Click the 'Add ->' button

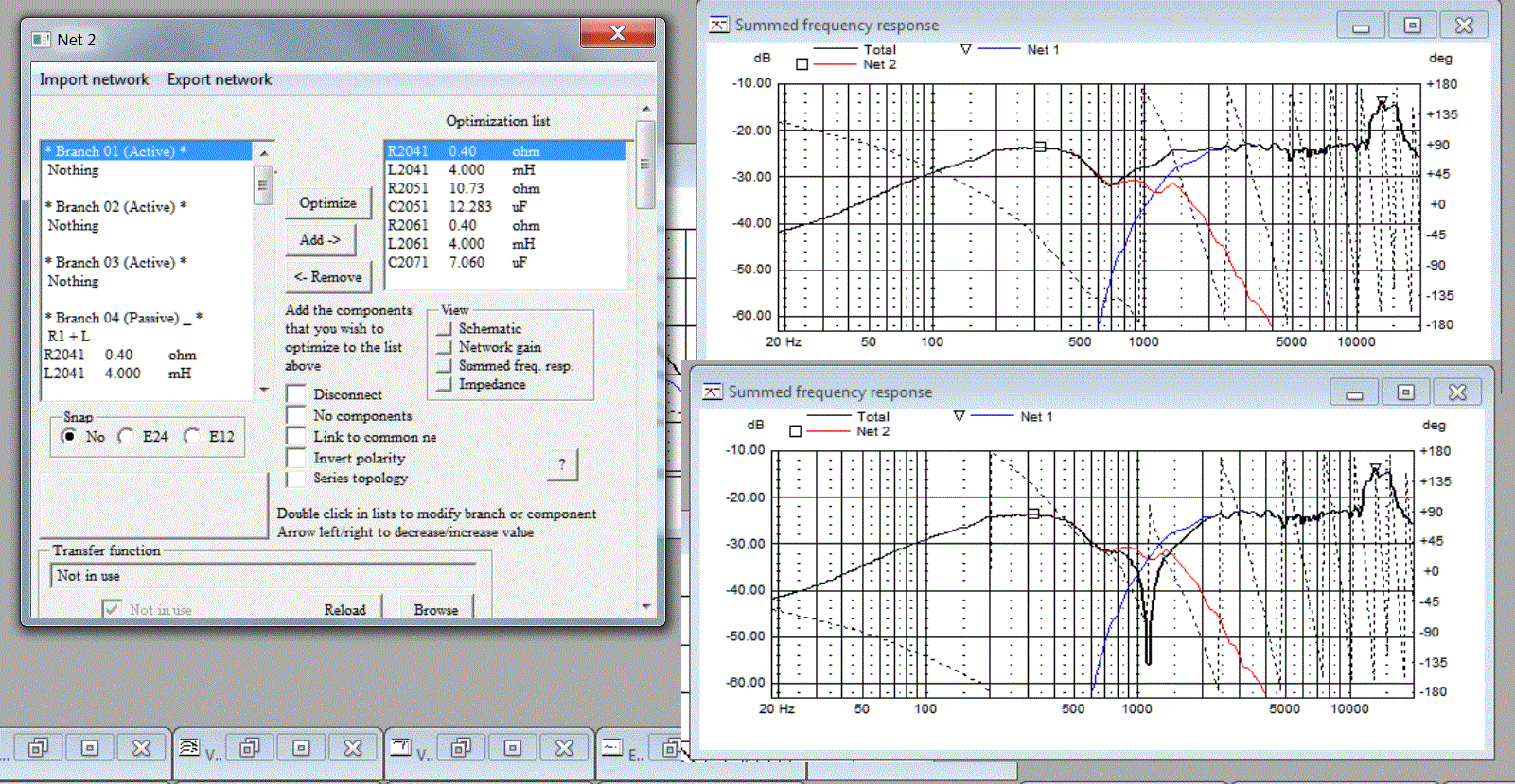(320, 239)
